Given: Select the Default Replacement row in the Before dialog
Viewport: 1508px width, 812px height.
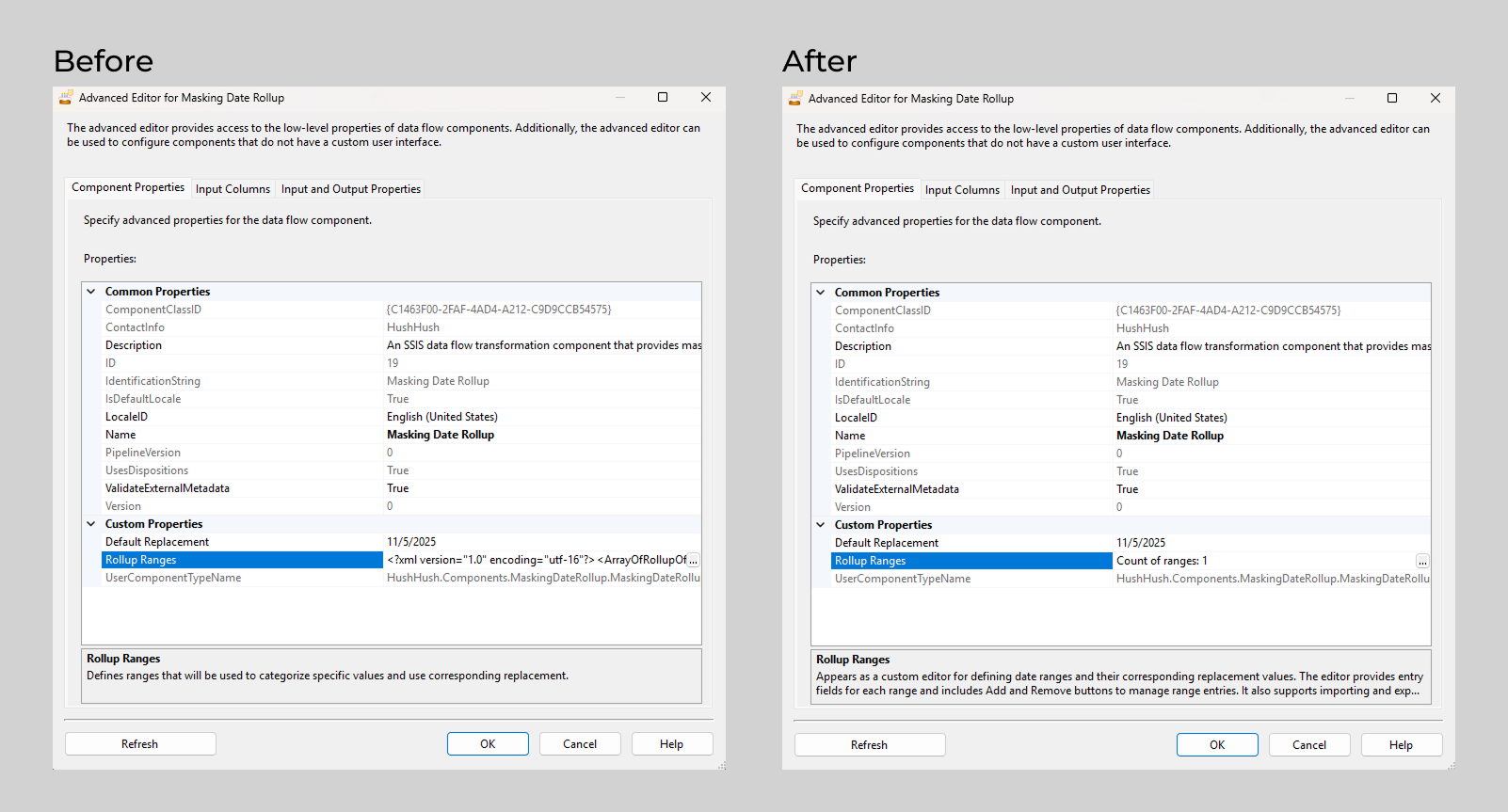Looking at the screenshot, I should coord(157,542).
